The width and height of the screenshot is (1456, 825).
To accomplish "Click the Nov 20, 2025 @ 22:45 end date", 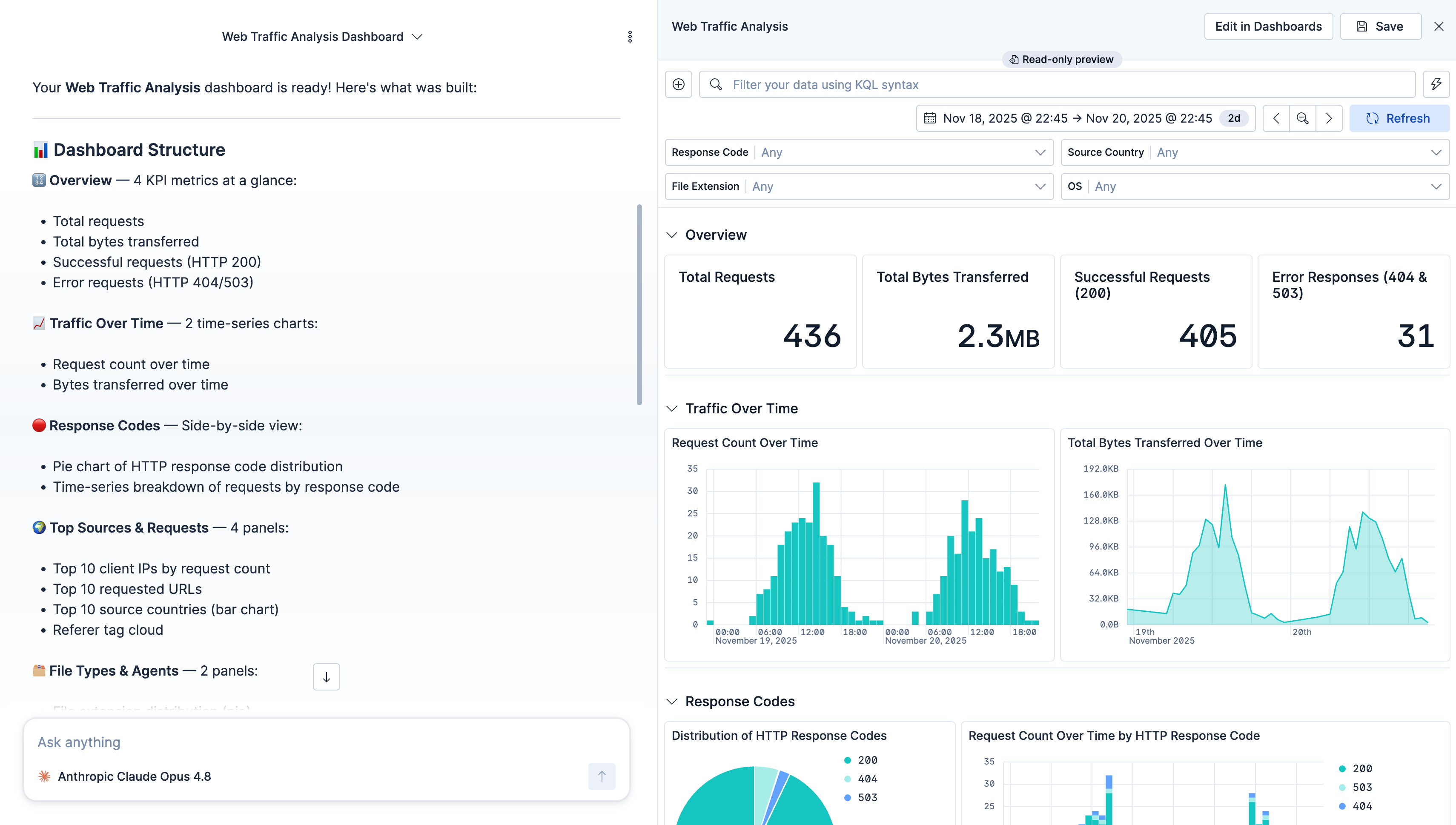I will pos(1149,118).
